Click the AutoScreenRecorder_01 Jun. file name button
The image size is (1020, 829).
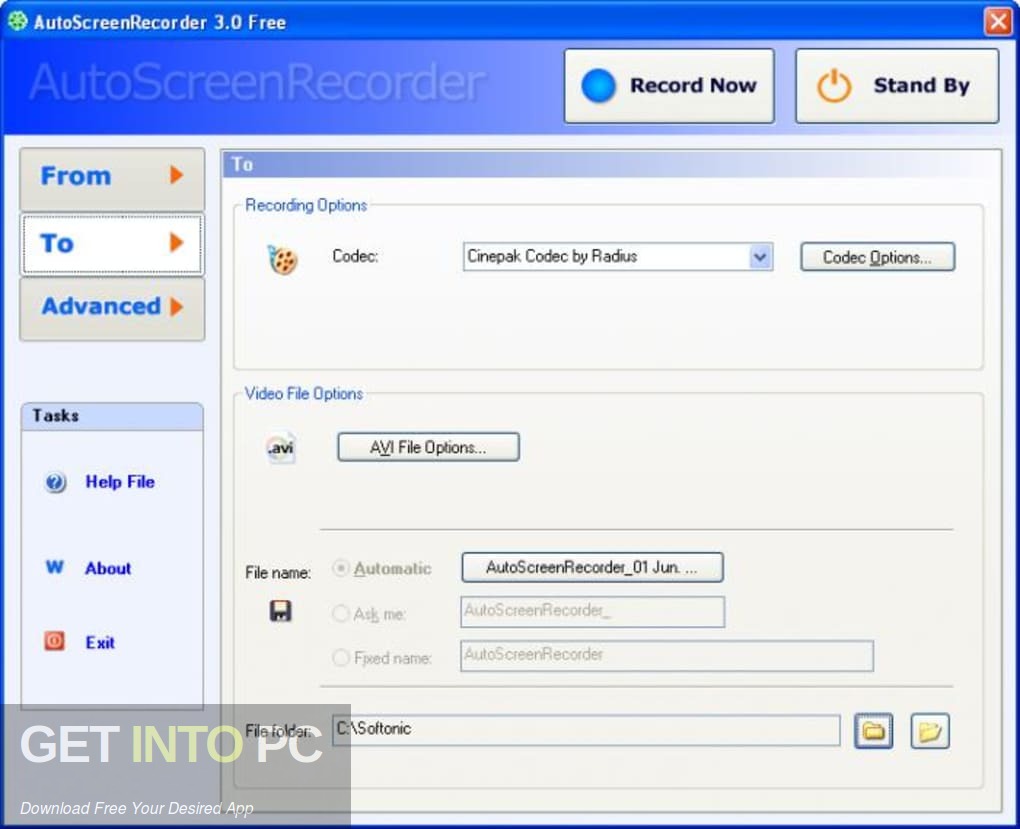[592, 567]
